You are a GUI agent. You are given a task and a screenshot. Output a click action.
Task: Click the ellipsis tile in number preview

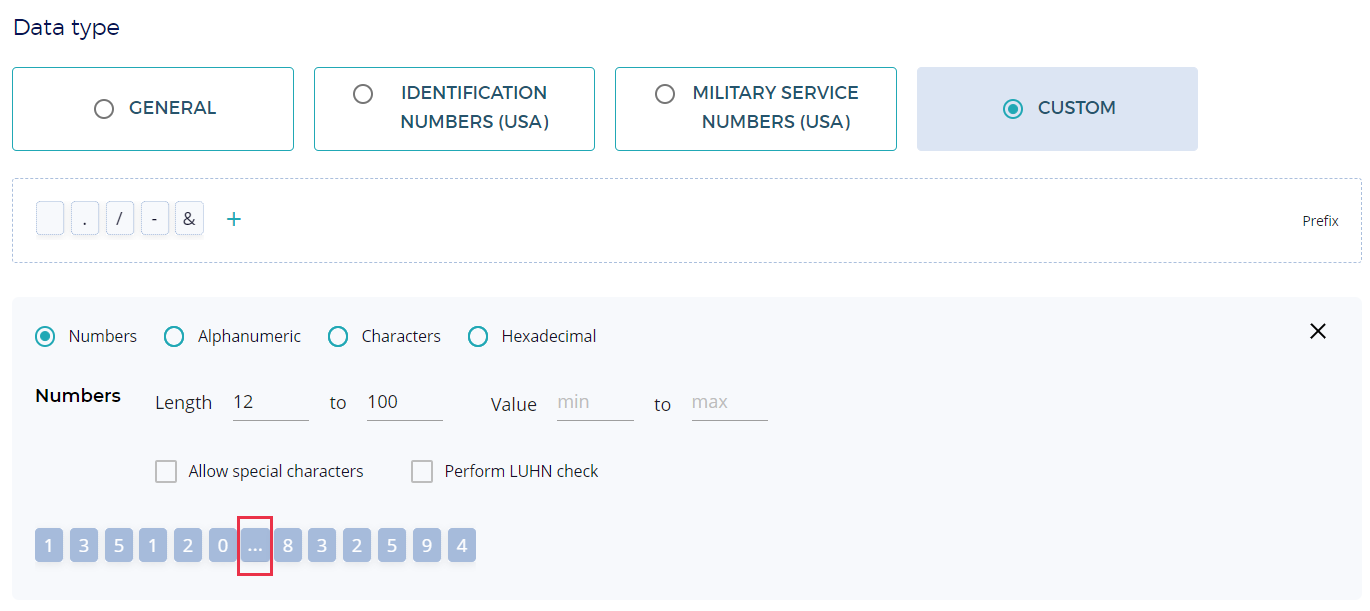255,546
